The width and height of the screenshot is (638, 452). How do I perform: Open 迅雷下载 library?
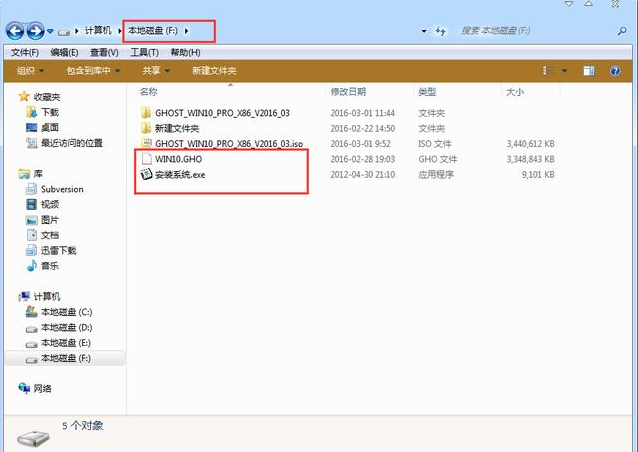coord(58,250)
